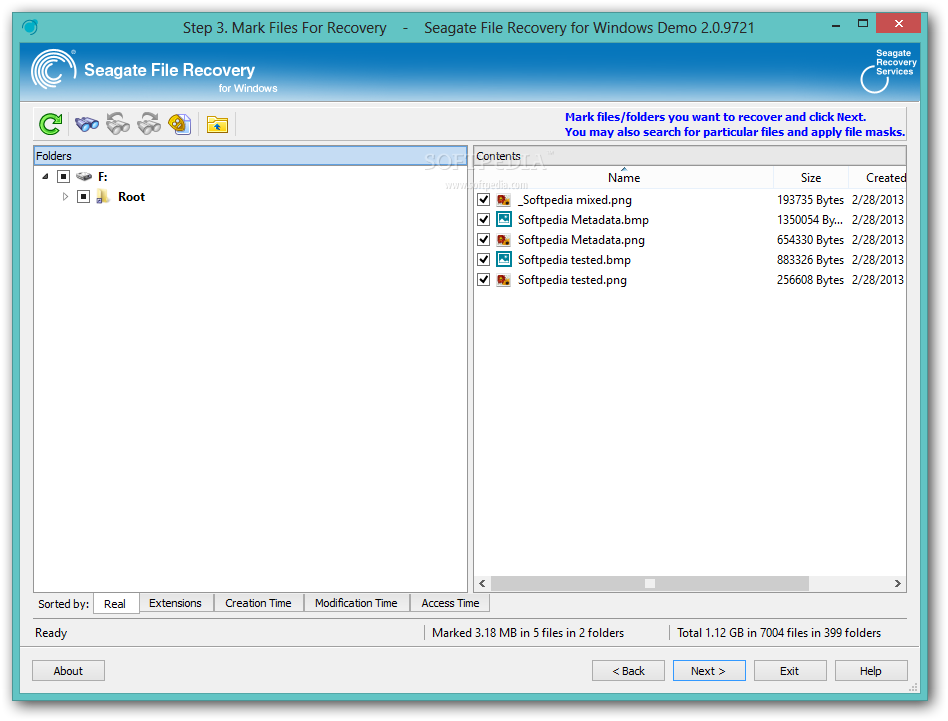Click the green Refresh arrow icon
The image size is (948, 721).
tap(51, 124)
